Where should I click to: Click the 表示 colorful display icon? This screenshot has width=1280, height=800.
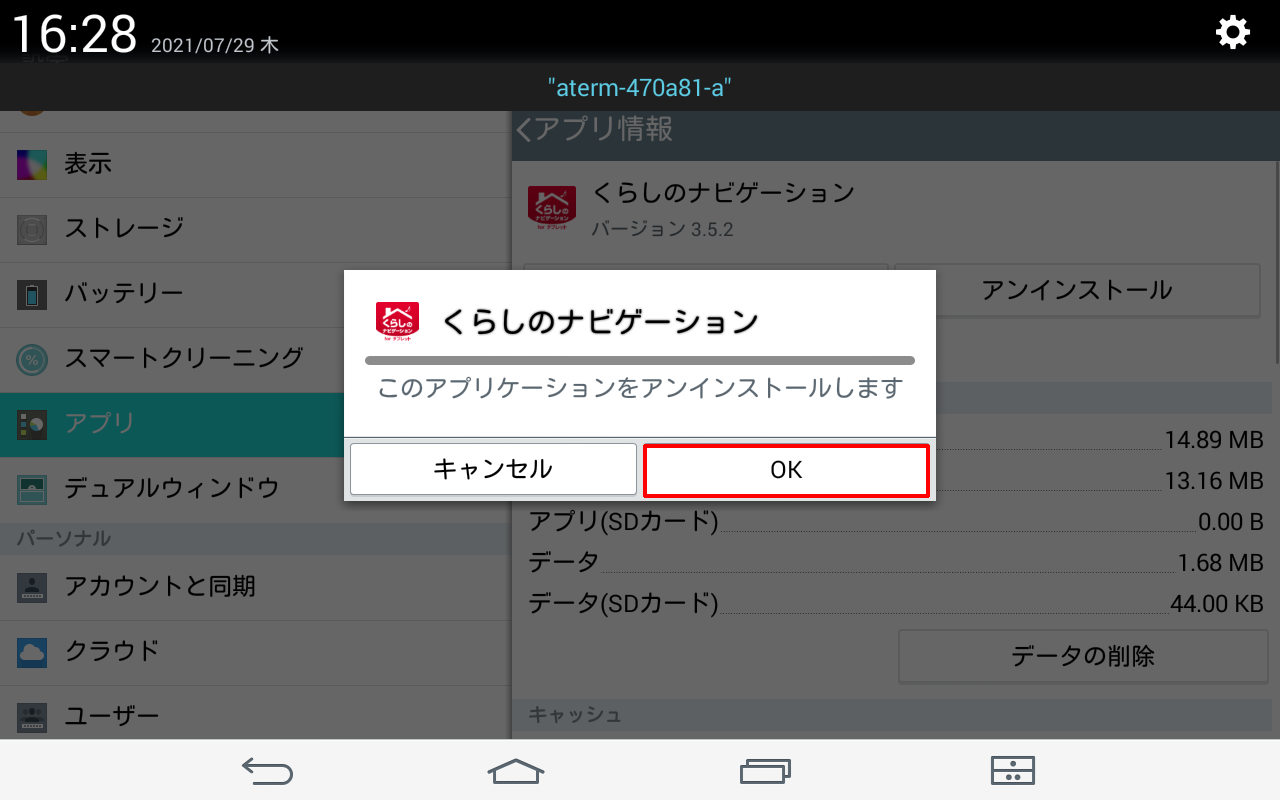point(32,165)
